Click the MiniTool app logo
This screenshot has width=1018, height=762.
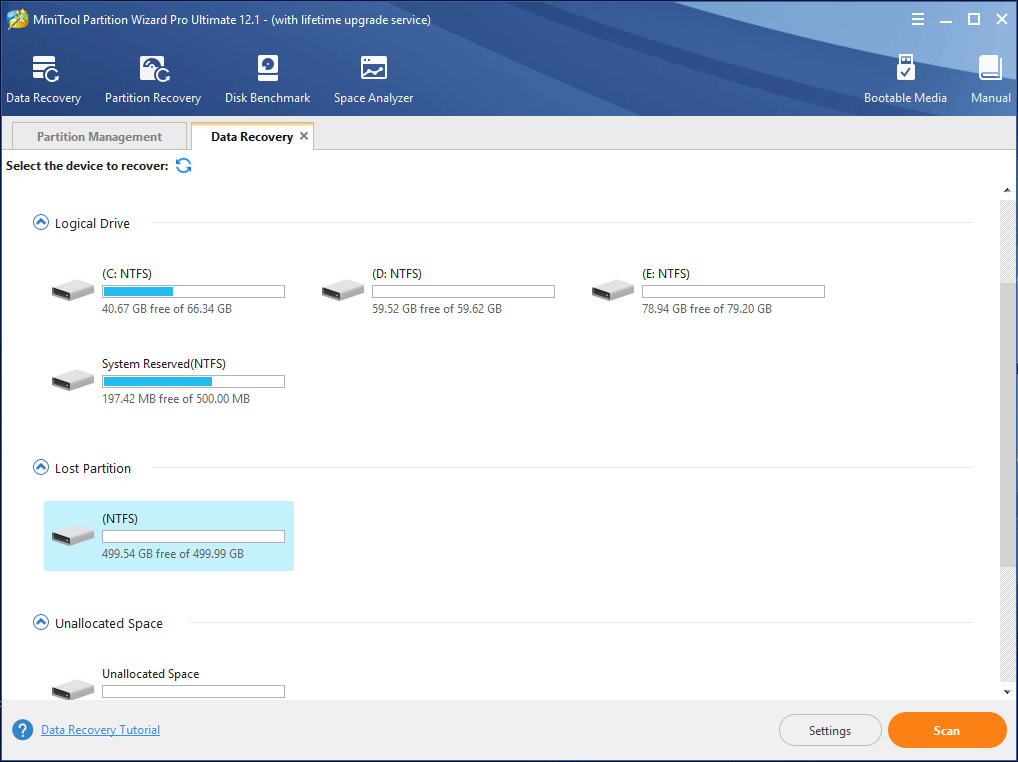click(18, 19)
